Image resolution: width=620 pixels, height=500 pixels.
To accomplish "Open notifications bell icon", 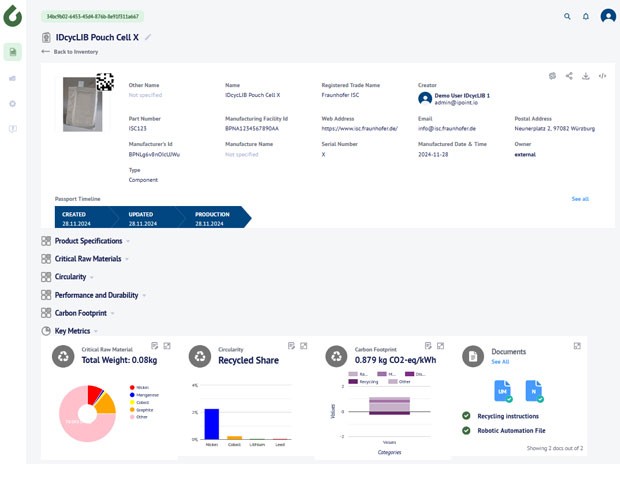I will pyautogui.click(x=586, y=16).
